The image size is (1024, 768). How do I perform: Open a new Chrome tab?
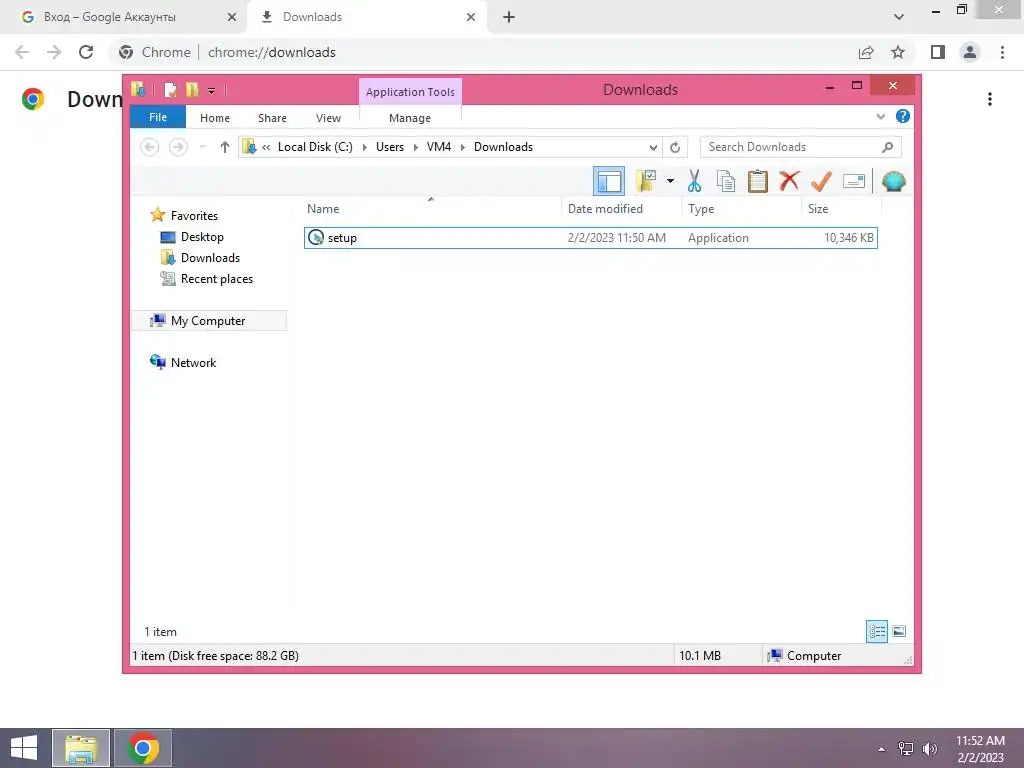click(x=509, y=17)
